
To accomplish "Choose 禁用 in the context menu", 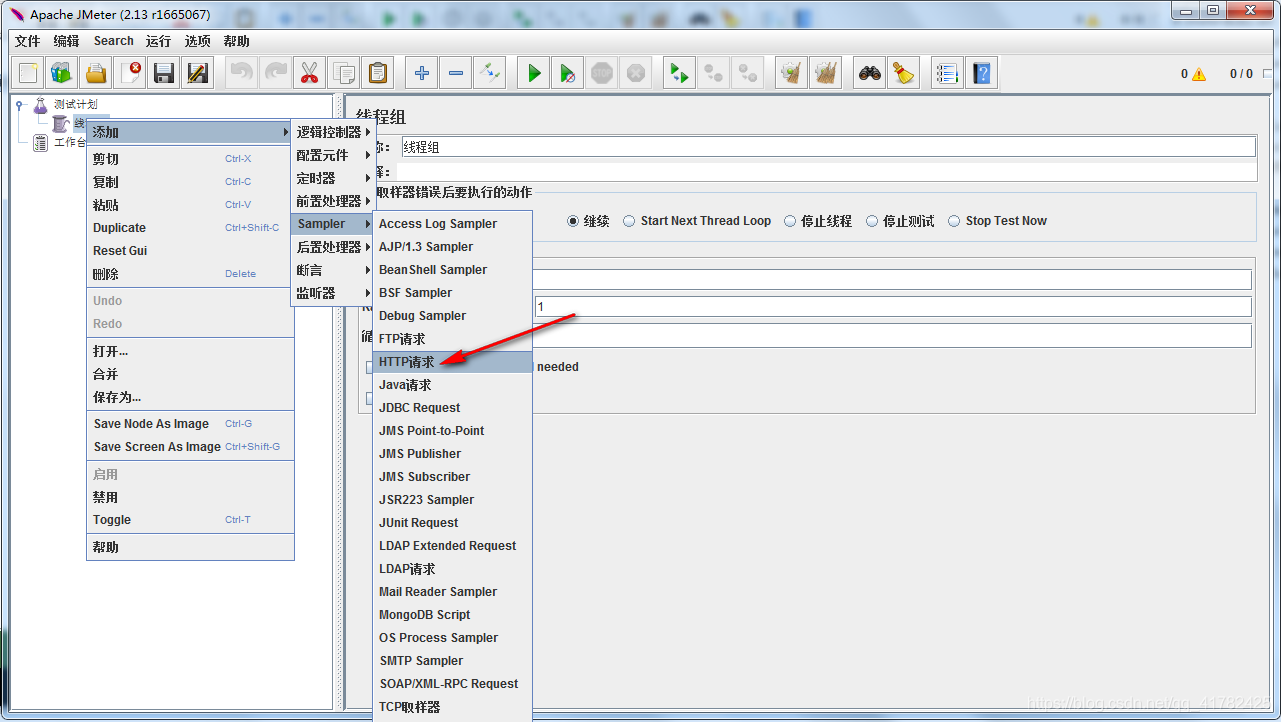I will click(190, 497).
